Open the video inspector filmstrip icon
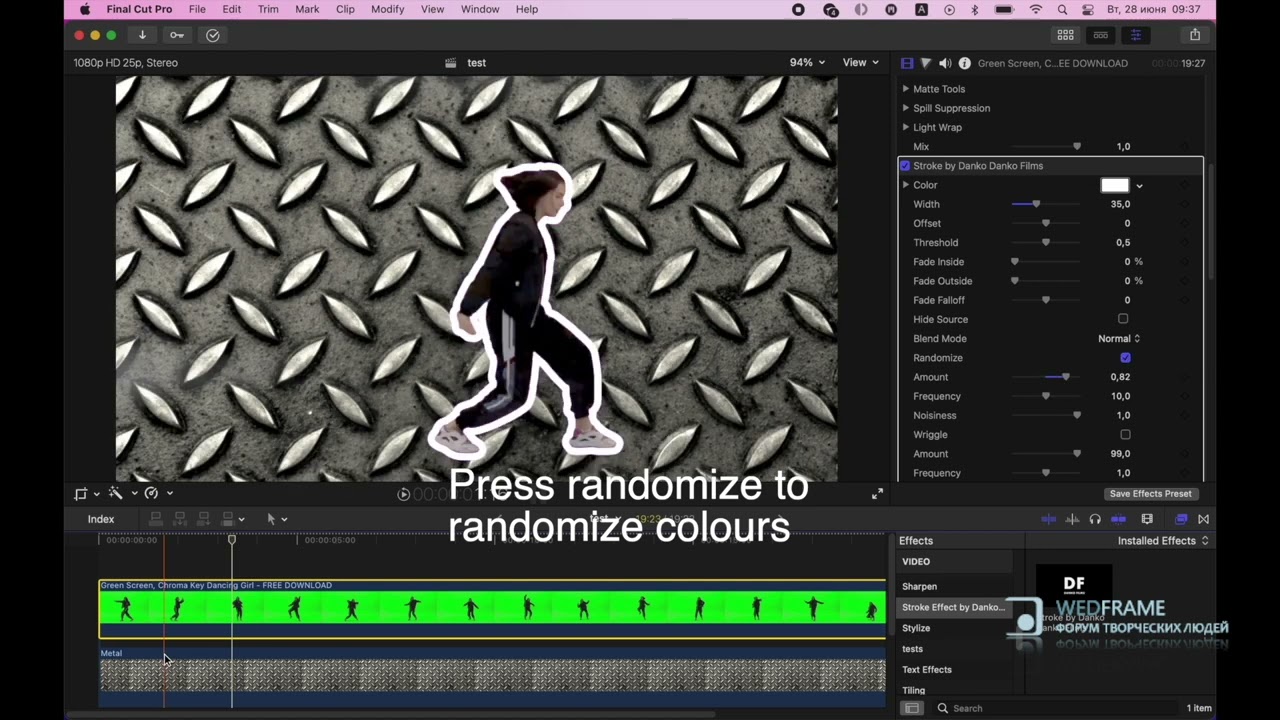Image resolution: width=1280 pixels, height=720 pixels. tap(907, 63)
